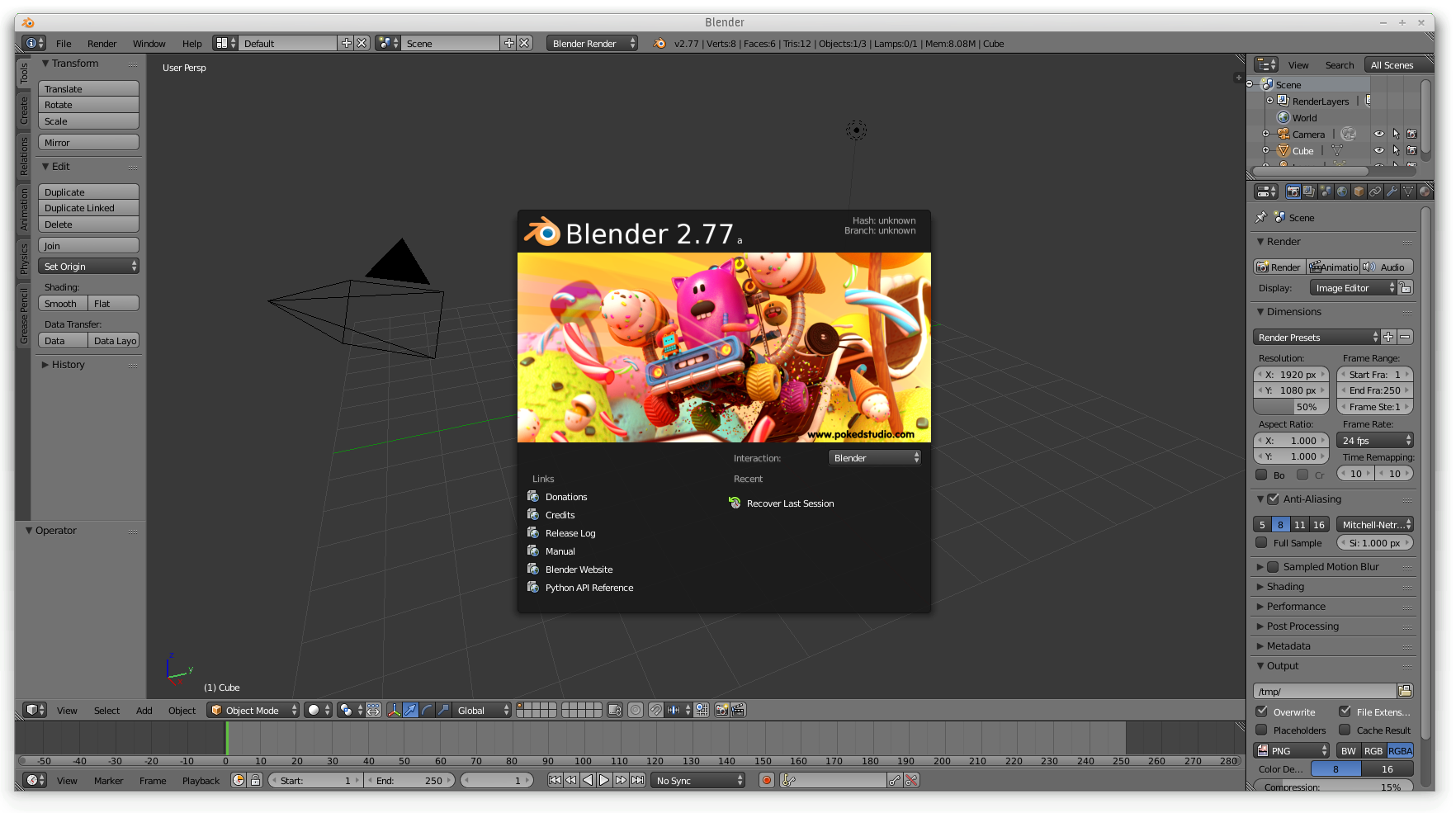Open the 24 fps frame rate dropdown

click(1375, 440)
